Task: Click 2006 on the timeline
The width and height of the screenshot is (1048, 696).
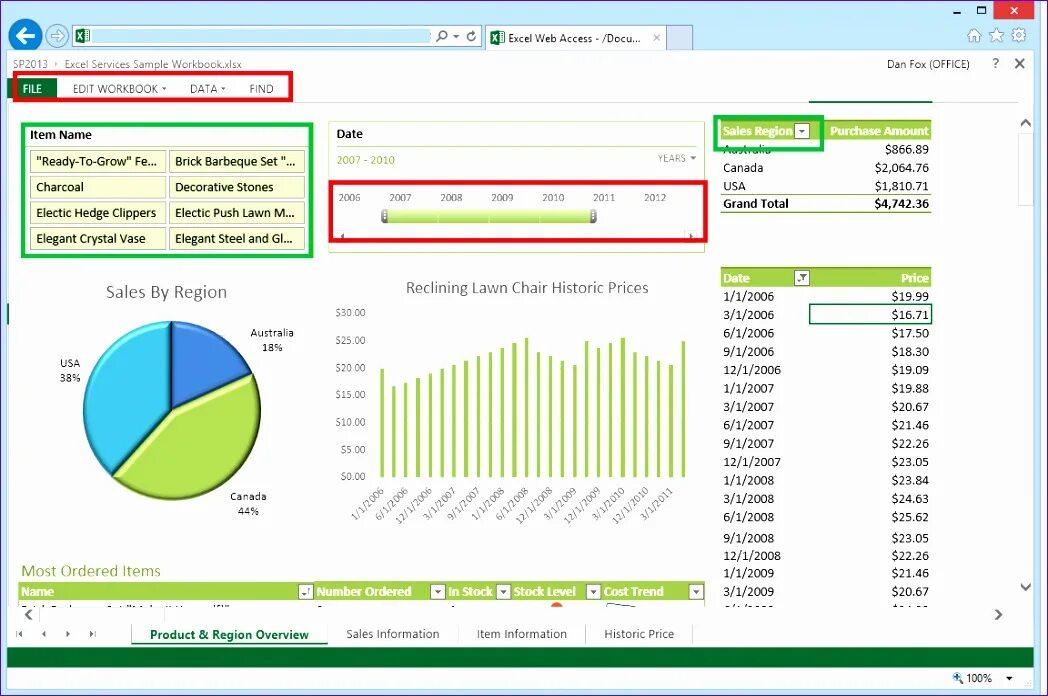Action: pyautogui.click(x=349, y=198)
